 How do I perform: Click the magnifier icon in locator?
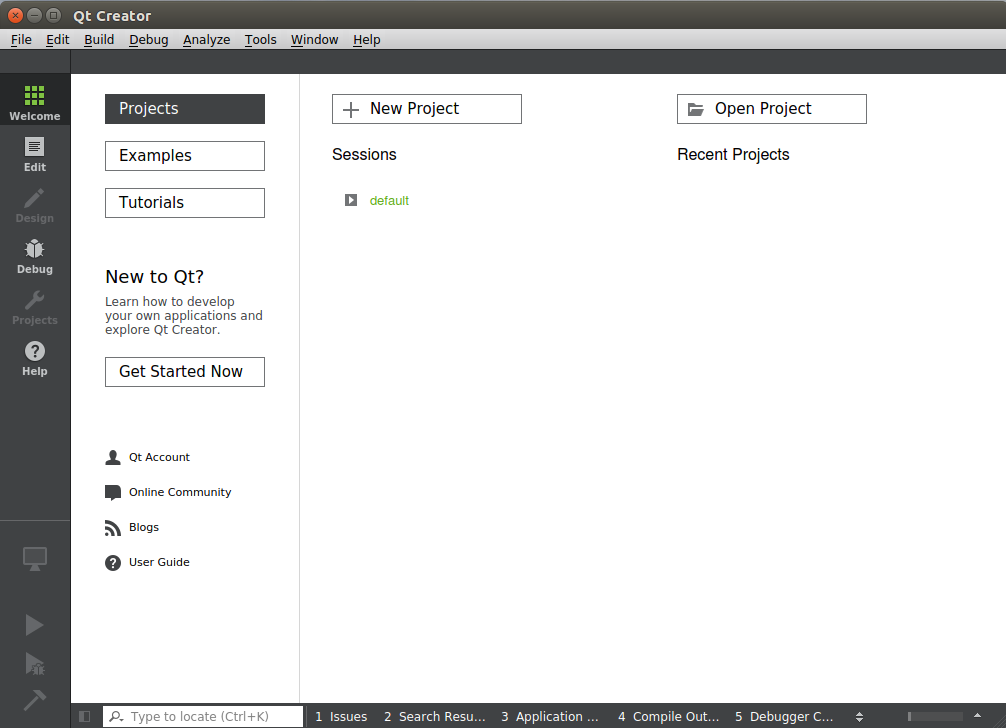tap(115, 716)
